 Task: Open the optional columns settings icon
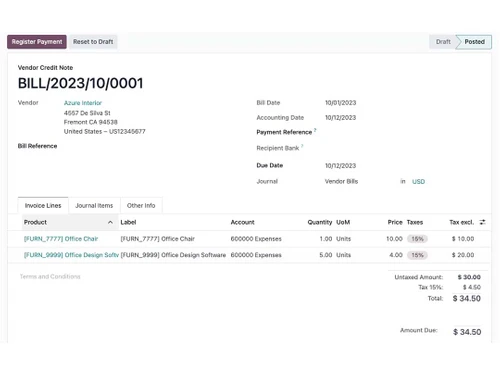tap(482, 222)
